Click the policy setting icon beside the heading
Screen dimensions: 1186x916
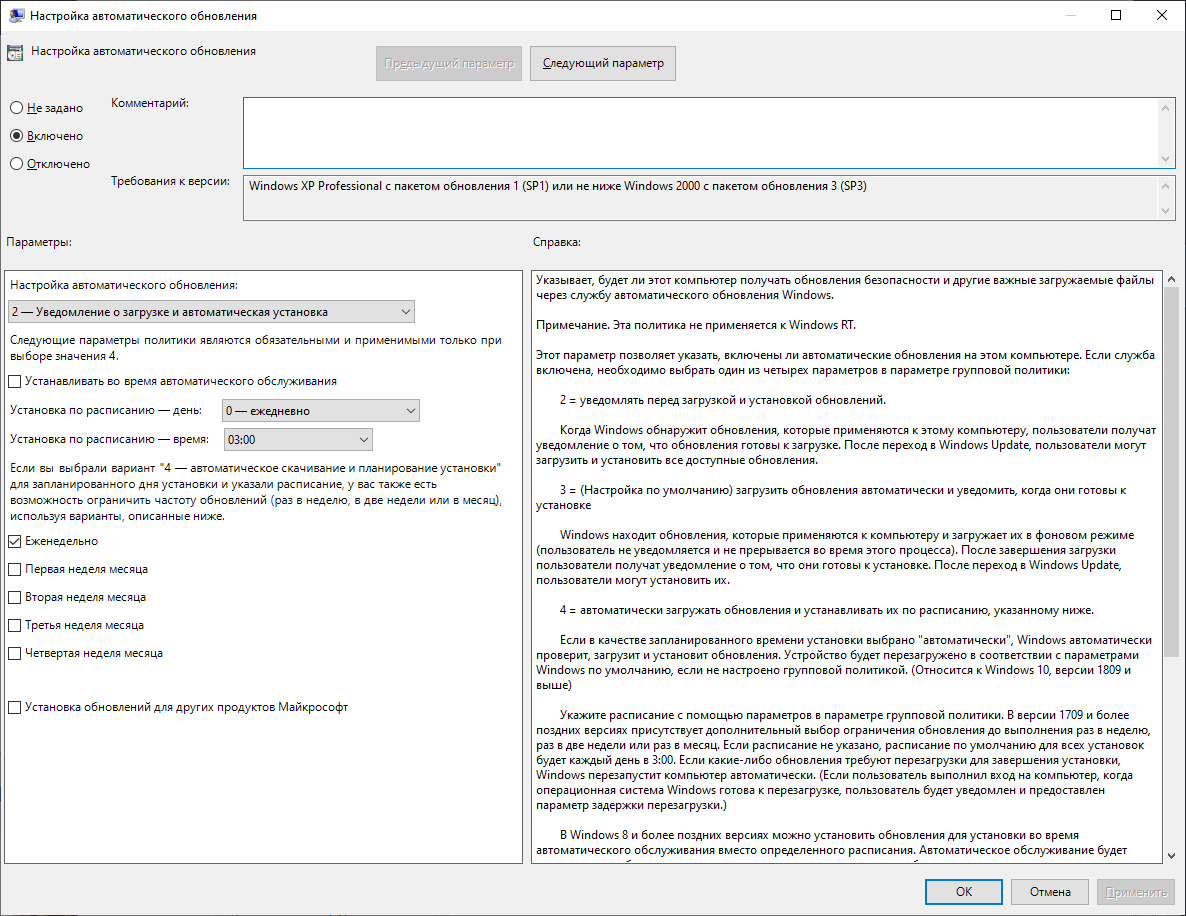tap(14, 53)
